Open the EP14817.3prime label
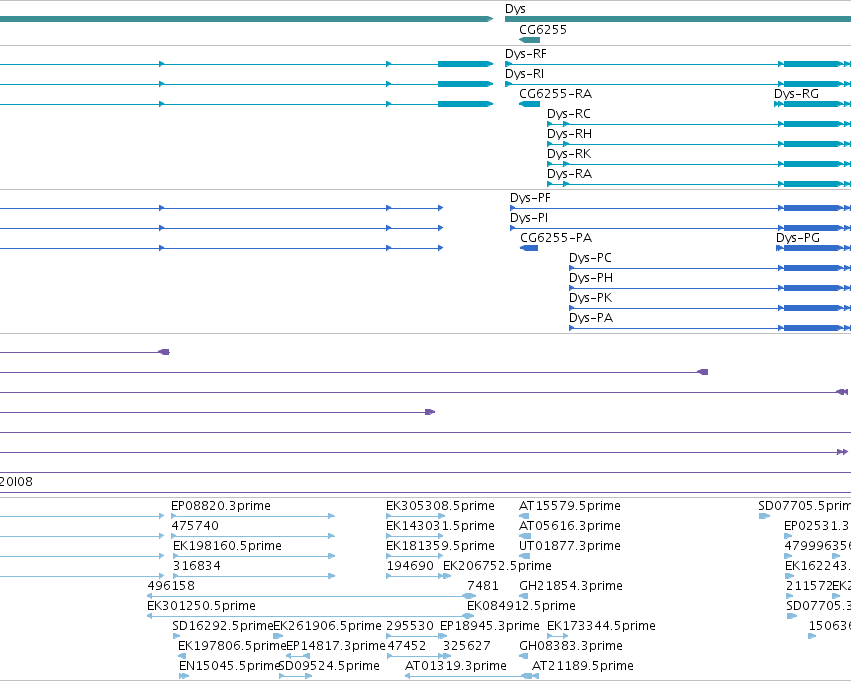Screen dimensions: 851x681 click(x=335, y=647)
